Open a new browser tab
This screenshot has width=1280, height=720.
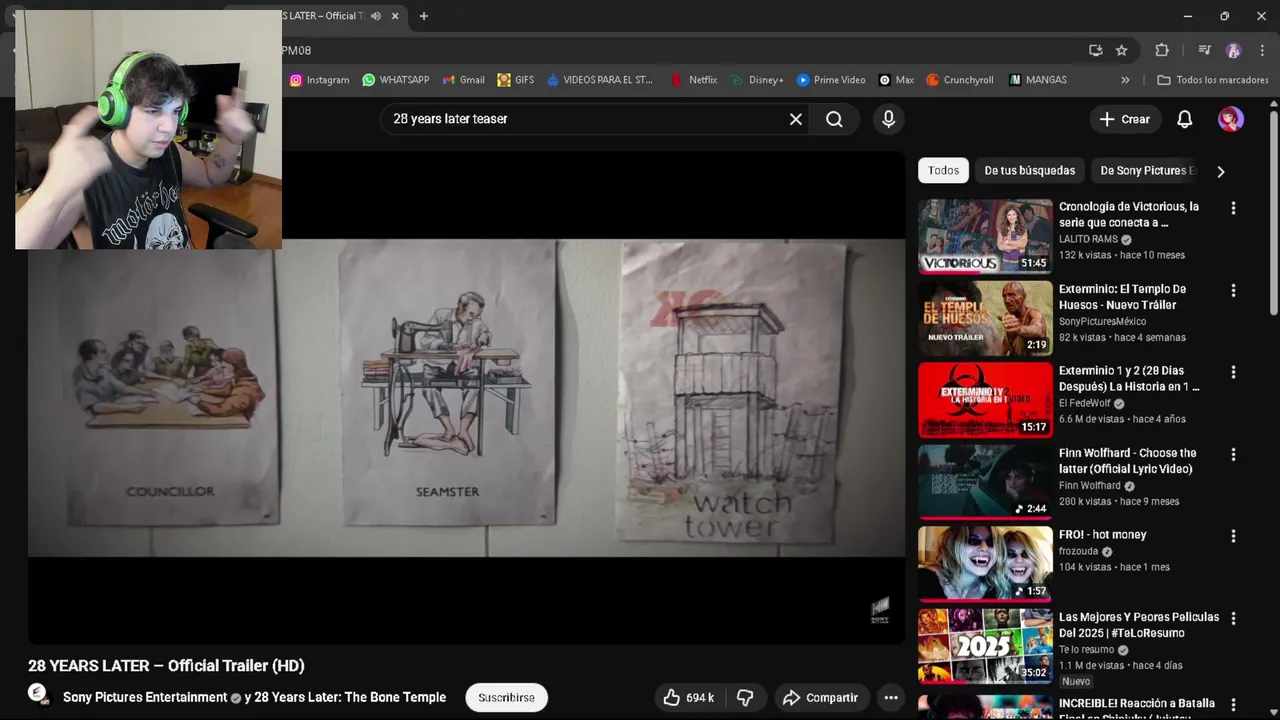(x=424, y=16)
